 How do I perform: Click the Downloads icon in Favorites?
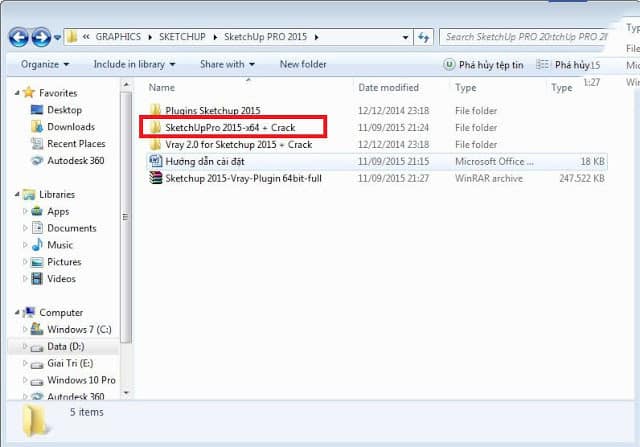click(x=35, y=127)
